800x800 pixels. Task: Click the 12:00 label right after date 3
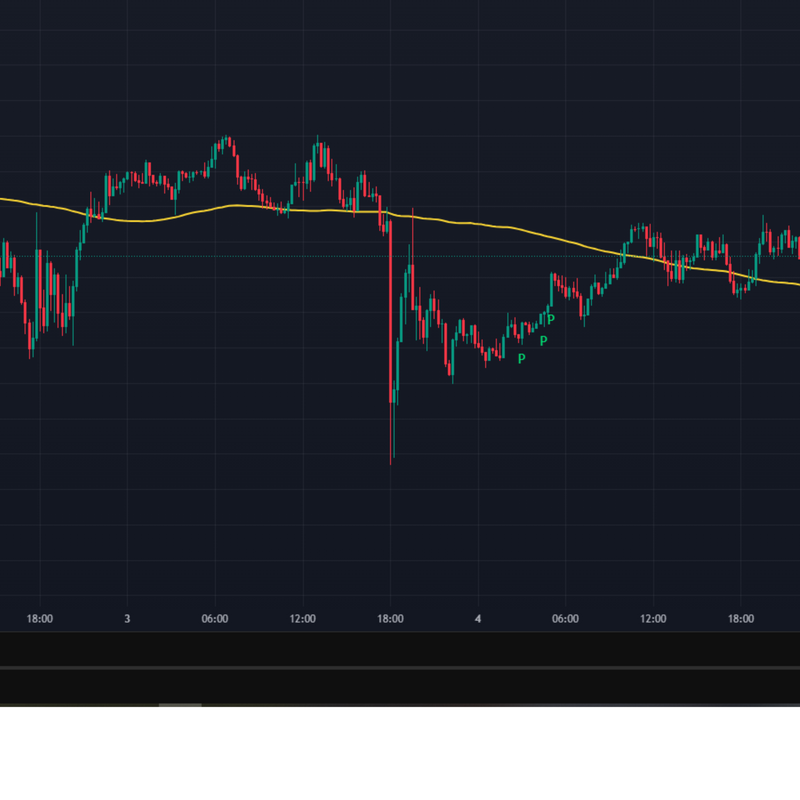303,619
